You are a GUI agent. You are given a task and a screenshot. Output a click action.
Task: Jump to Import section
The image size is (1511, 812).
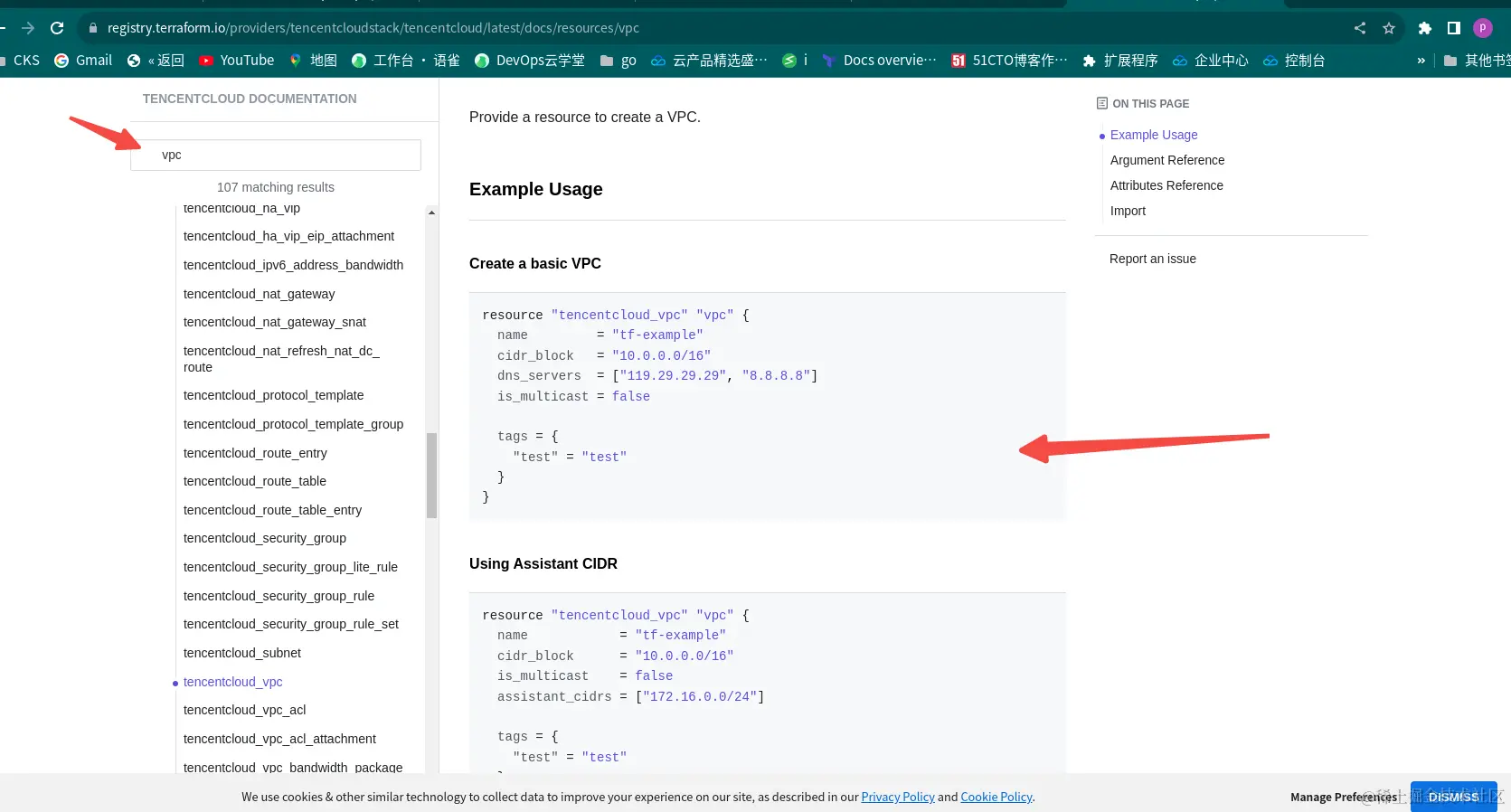coord(1128,211)
